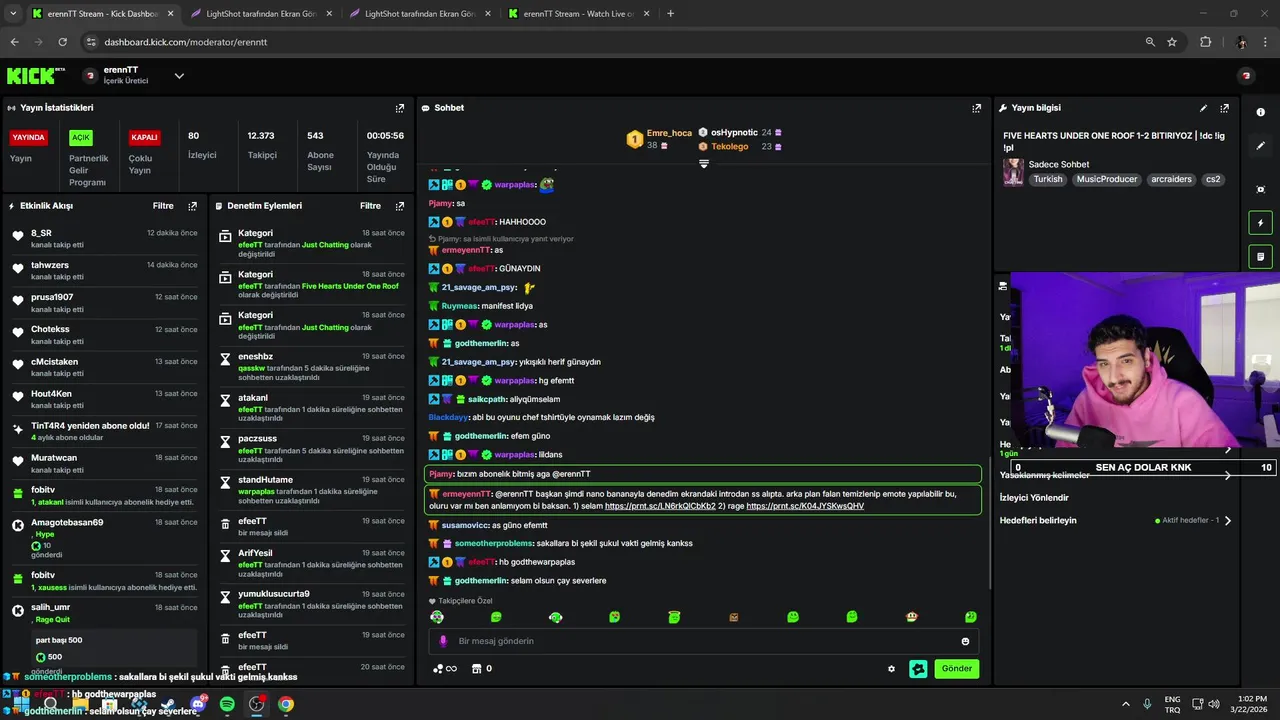The height and width of the screenshot is (720, 1280).
Task: Pop out the Yayın bilgisi panel
Action: [1224, 108]
